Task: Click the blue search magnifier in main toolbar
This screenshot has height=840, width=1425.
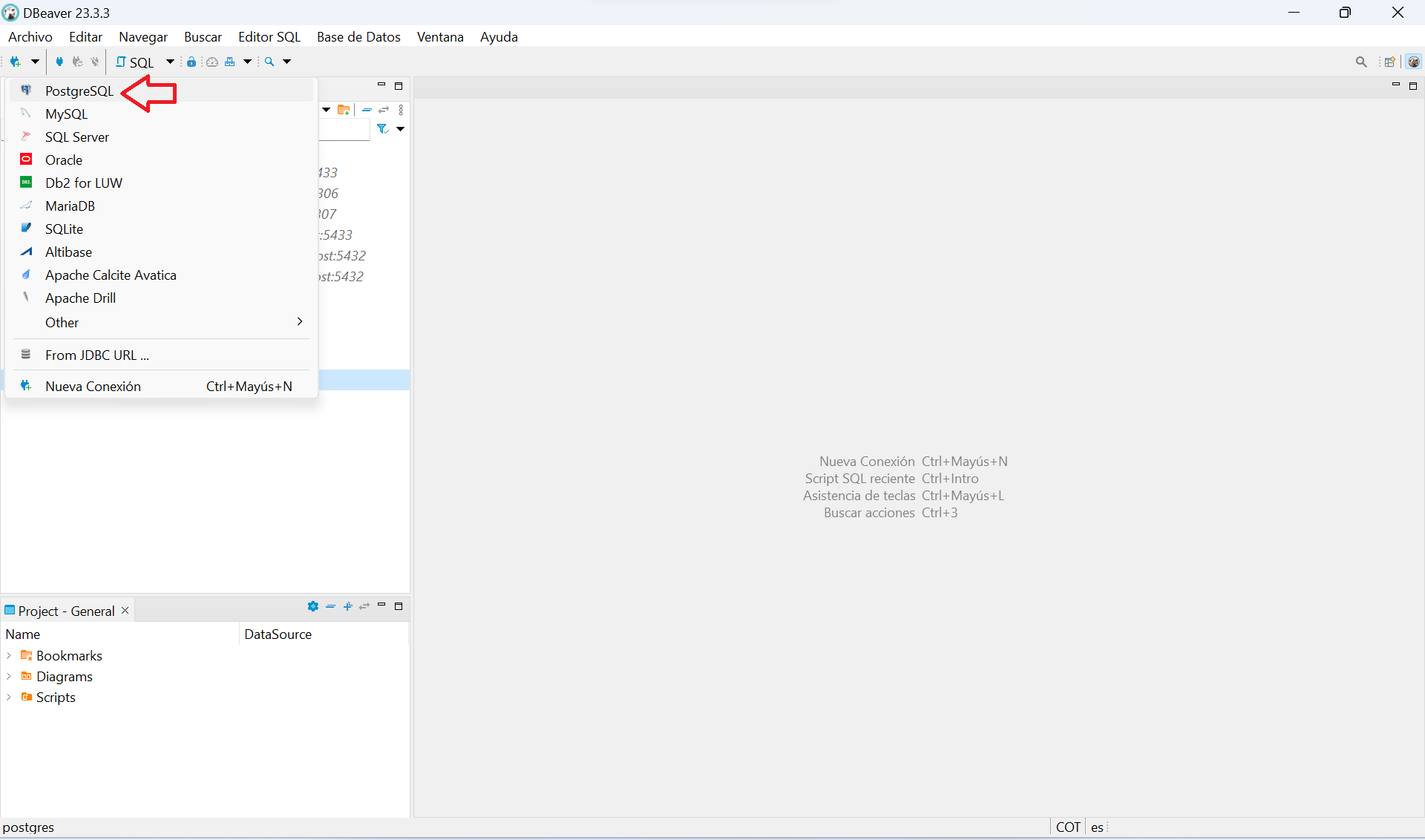Action: [x=269, y=62]
